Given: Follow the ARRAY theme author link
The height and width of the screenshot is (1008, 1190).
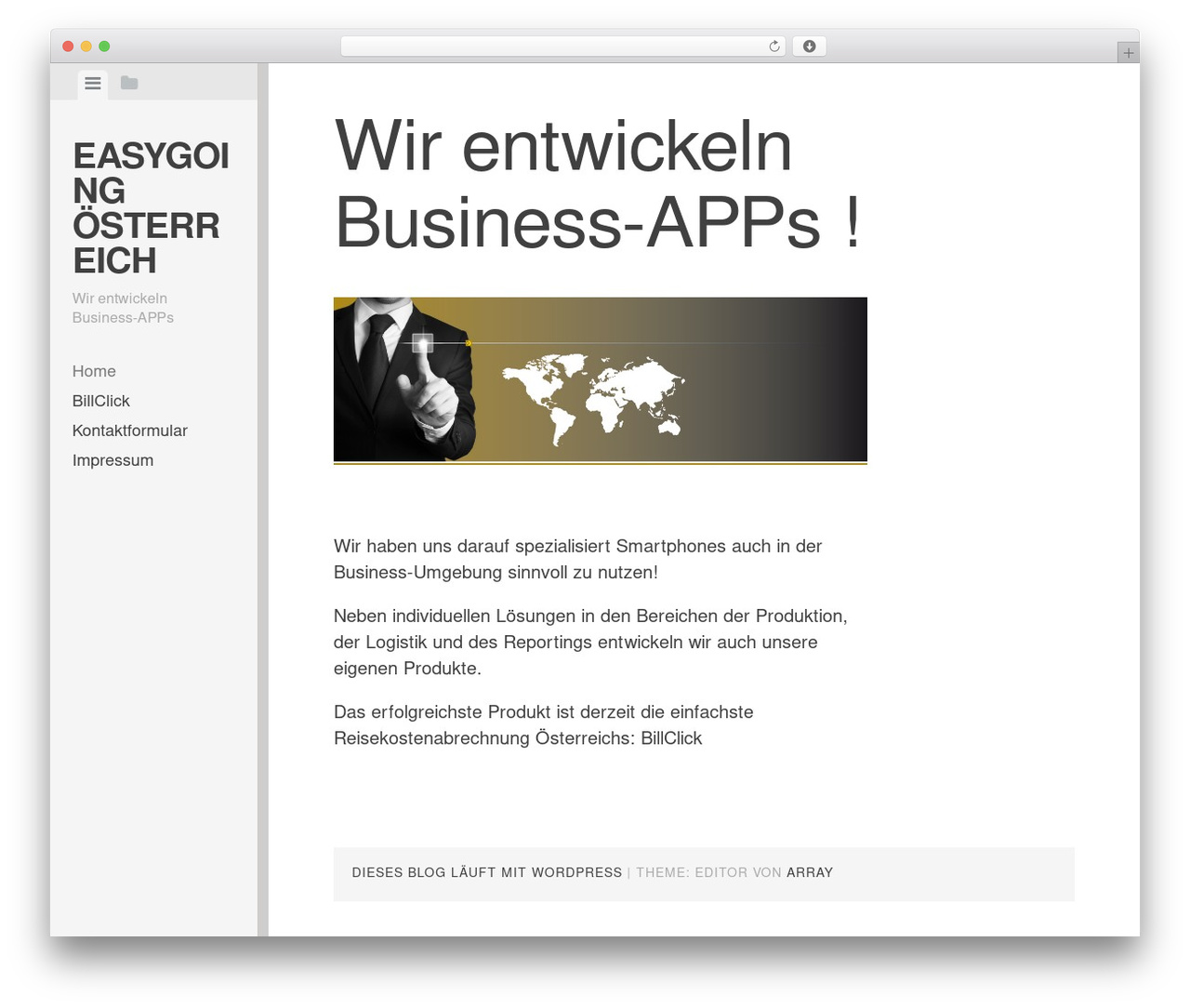Looking at the screenshot, I should coord(810,872).
